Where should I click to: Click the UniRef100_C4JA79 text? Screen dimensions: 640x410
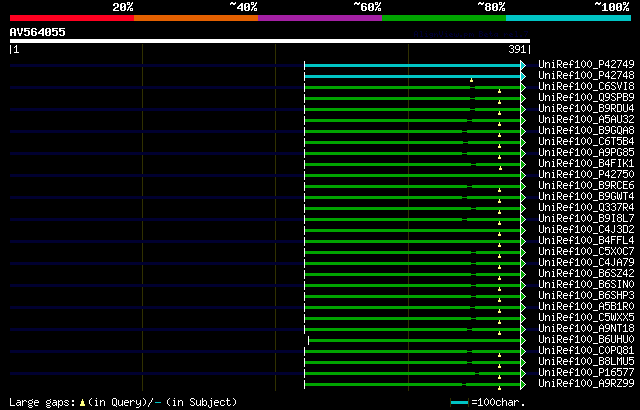(x=586, y=263)
